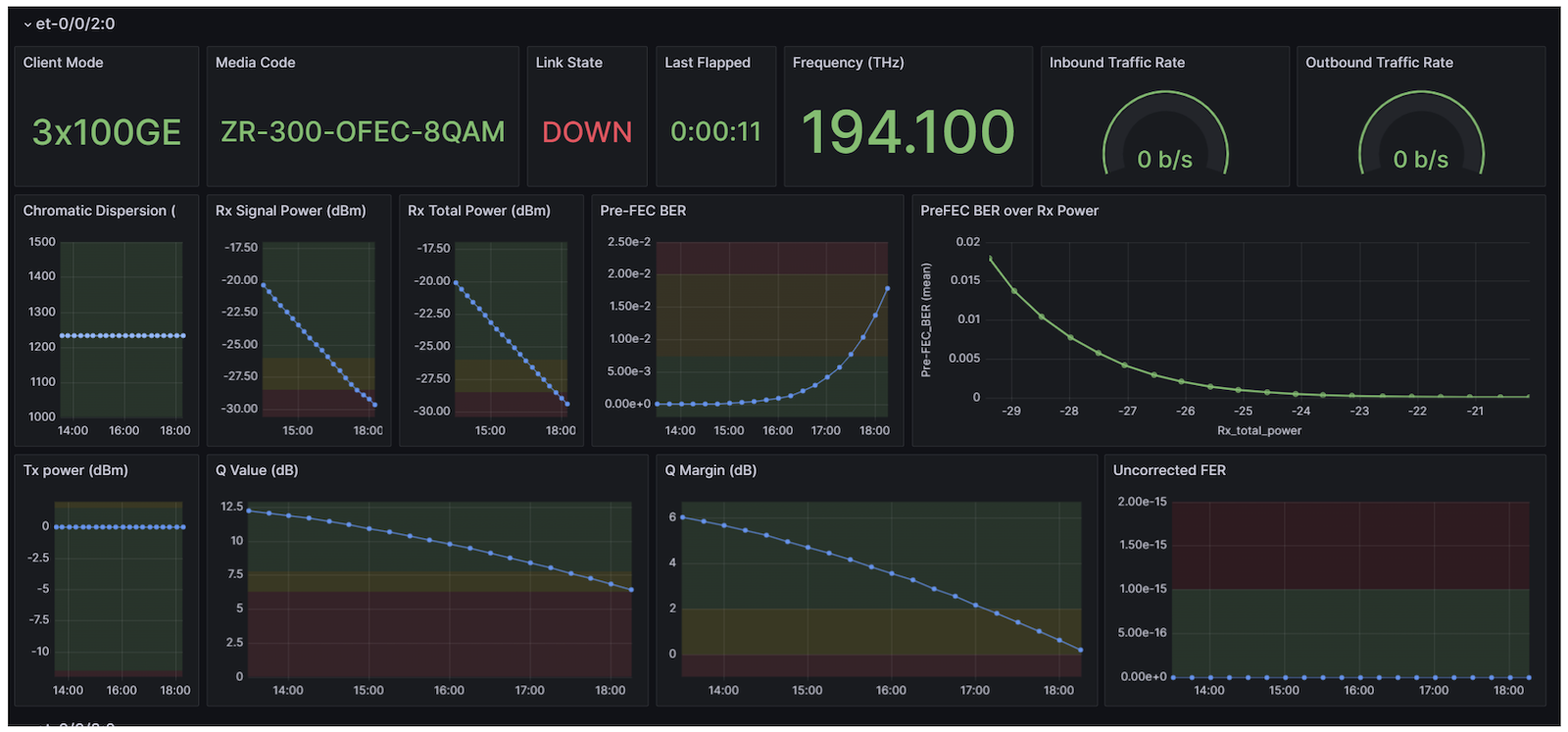Click the 2.00e-15 axis label in Uncorrected FER
The height and width of the screenshot is (732, 1568).
point(1142,502)
